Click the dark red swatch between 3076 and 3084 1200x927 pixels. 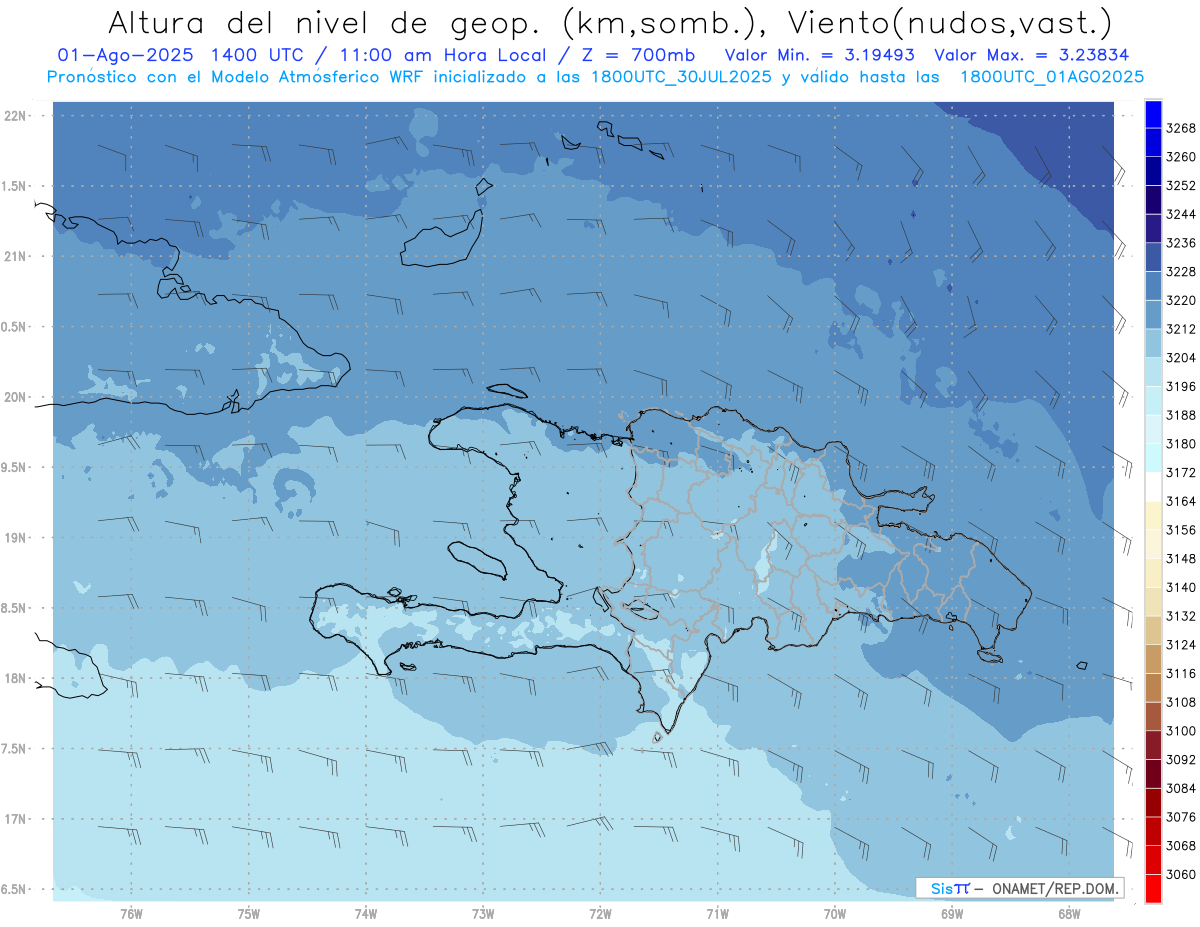point(1153,802)
